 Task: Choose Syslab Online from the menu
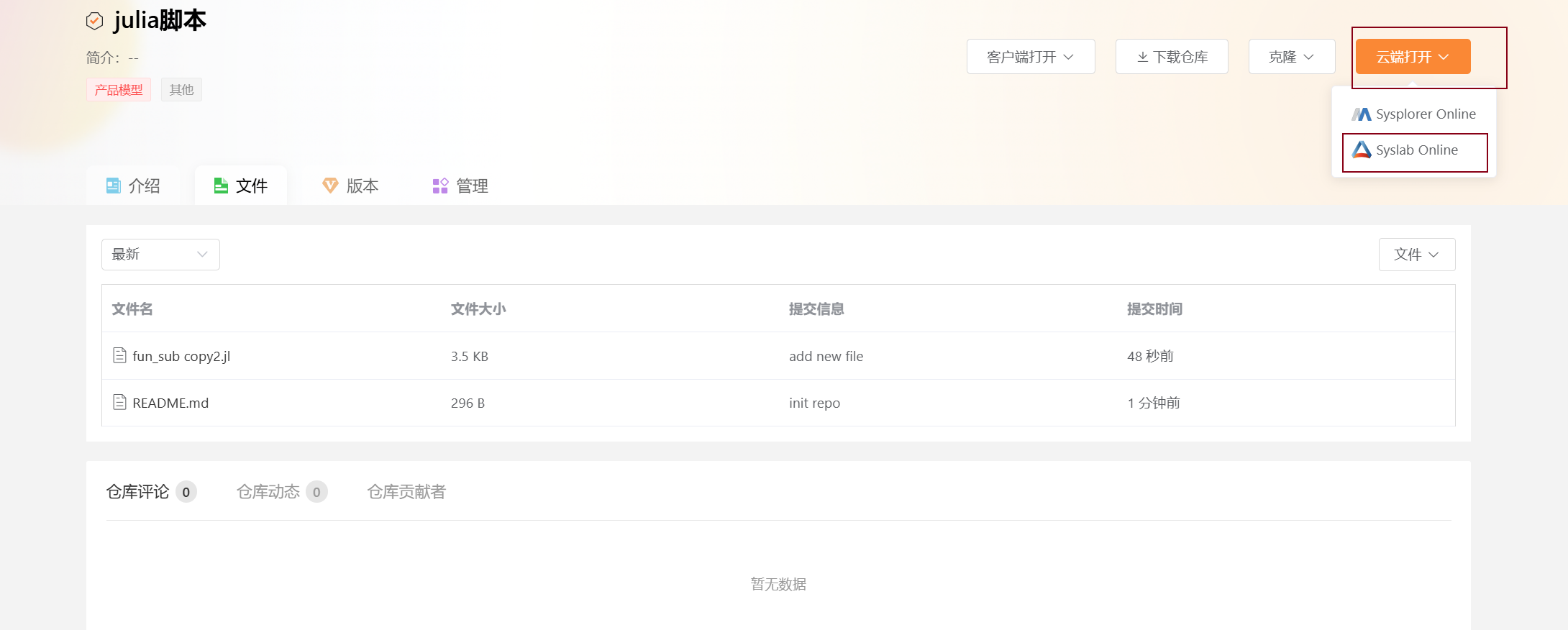point(1414,150)
